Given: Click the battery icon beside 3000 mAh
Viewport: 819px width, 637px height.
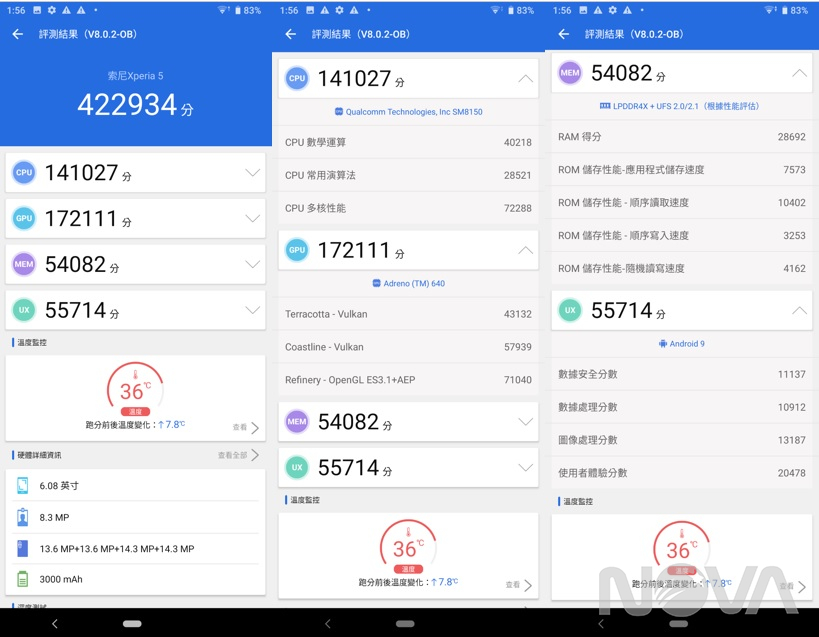Looking at the screenshot, I should (x=23, y=579).
